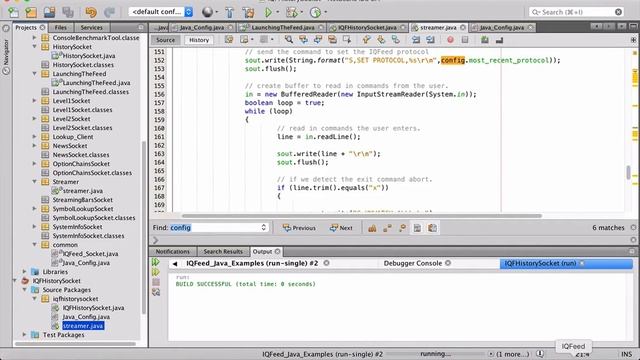
Task: Click the editor horizontal scrollbar
Action: tap(362, 216)
